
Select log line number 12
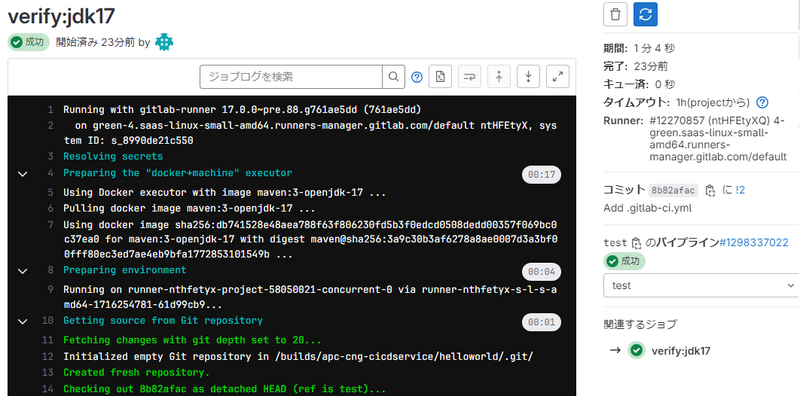coord(47,356)
